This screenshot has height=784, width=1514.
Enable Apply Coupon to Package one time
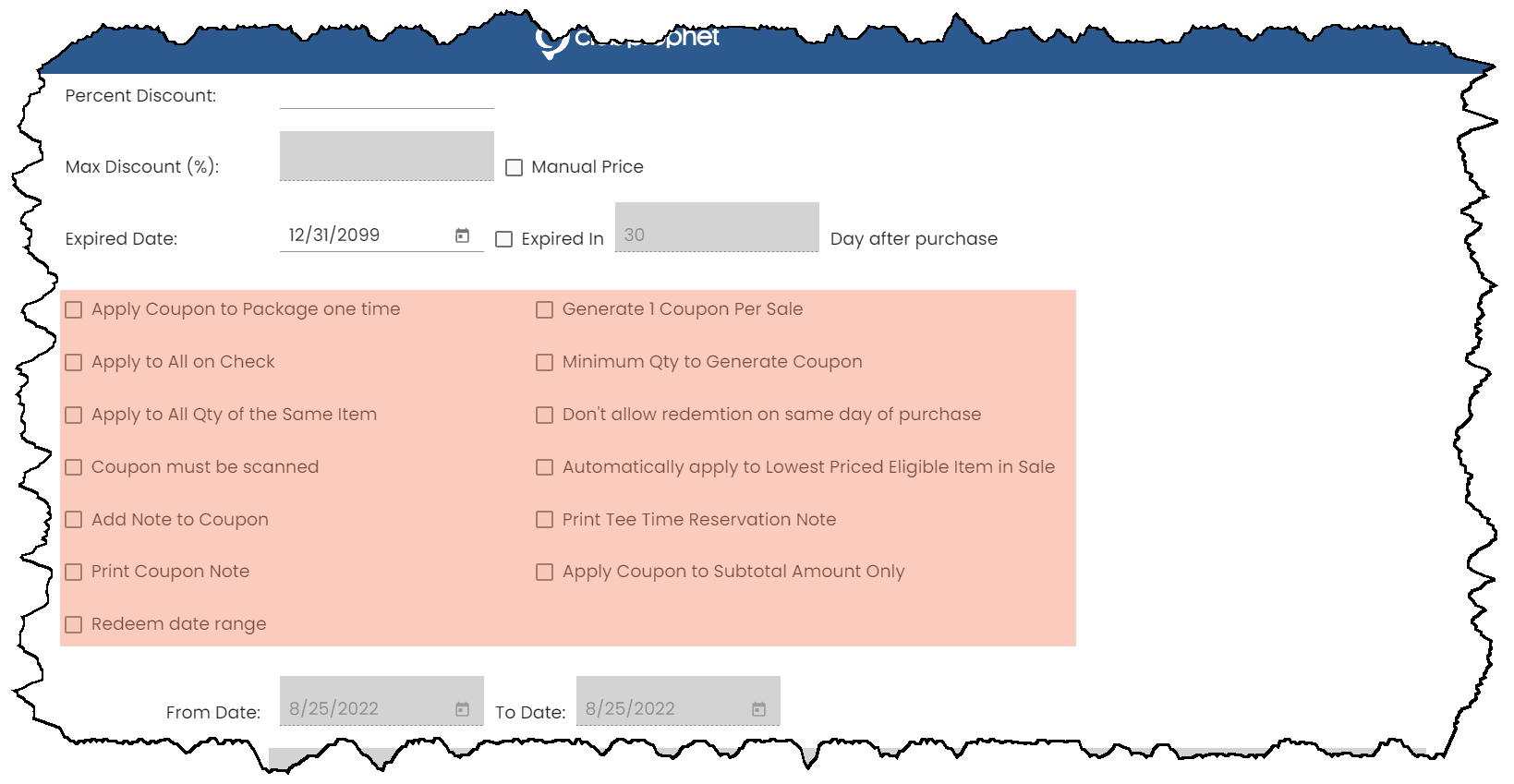click(74, 310)
